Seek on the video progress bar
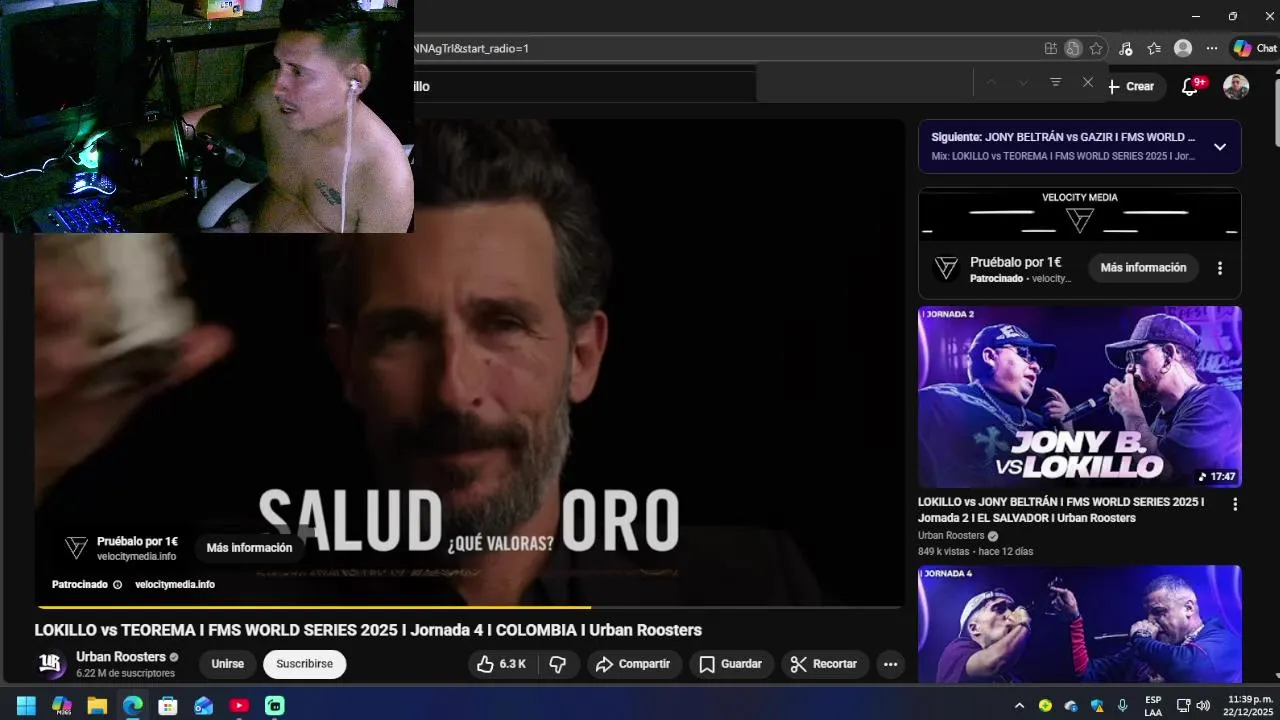 [x=469, y=606]
